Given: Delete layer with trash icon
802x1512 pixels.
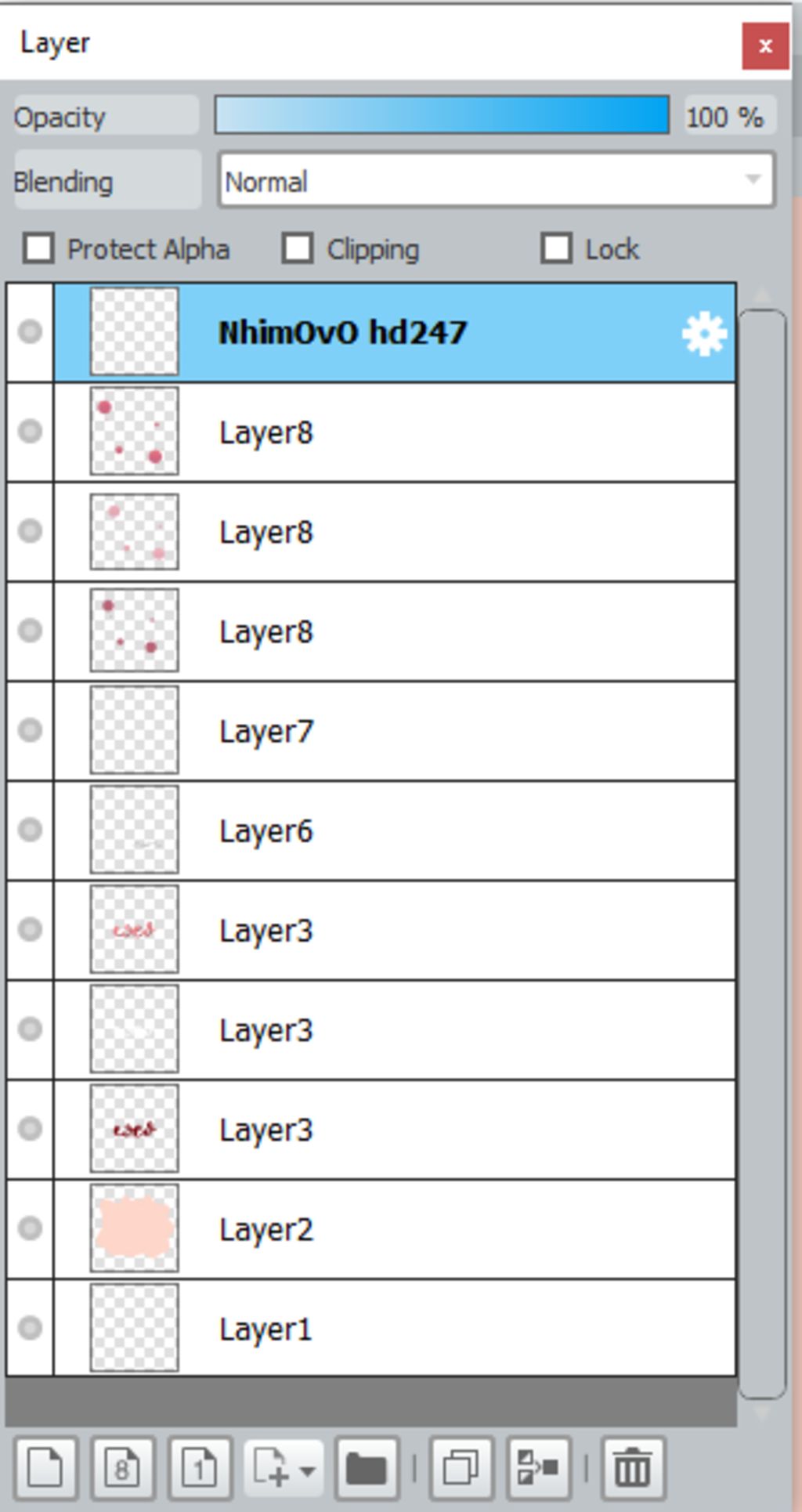Looking at the screenshot, I should coord(633,1467).
